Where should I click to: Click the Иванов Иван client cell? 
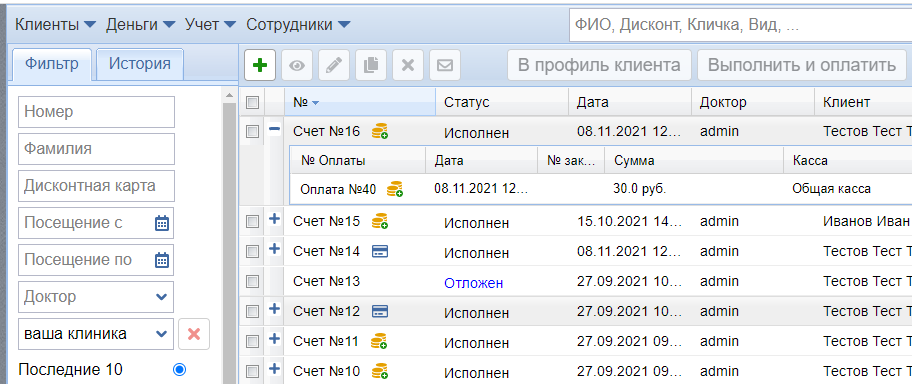coord(866,221)
